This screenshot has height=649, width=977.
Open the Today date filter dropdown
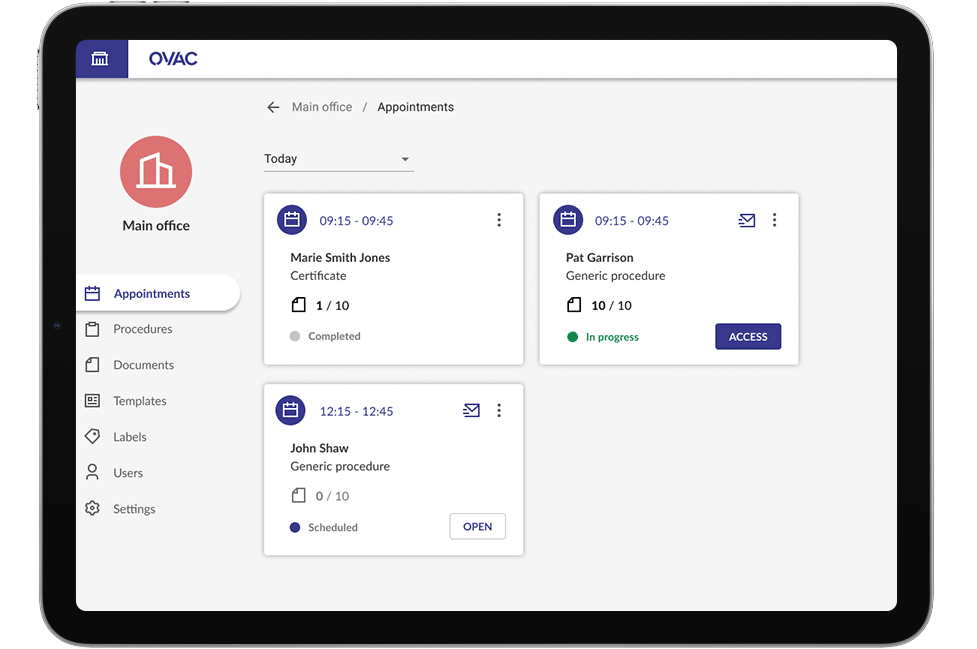coord(338,159)
